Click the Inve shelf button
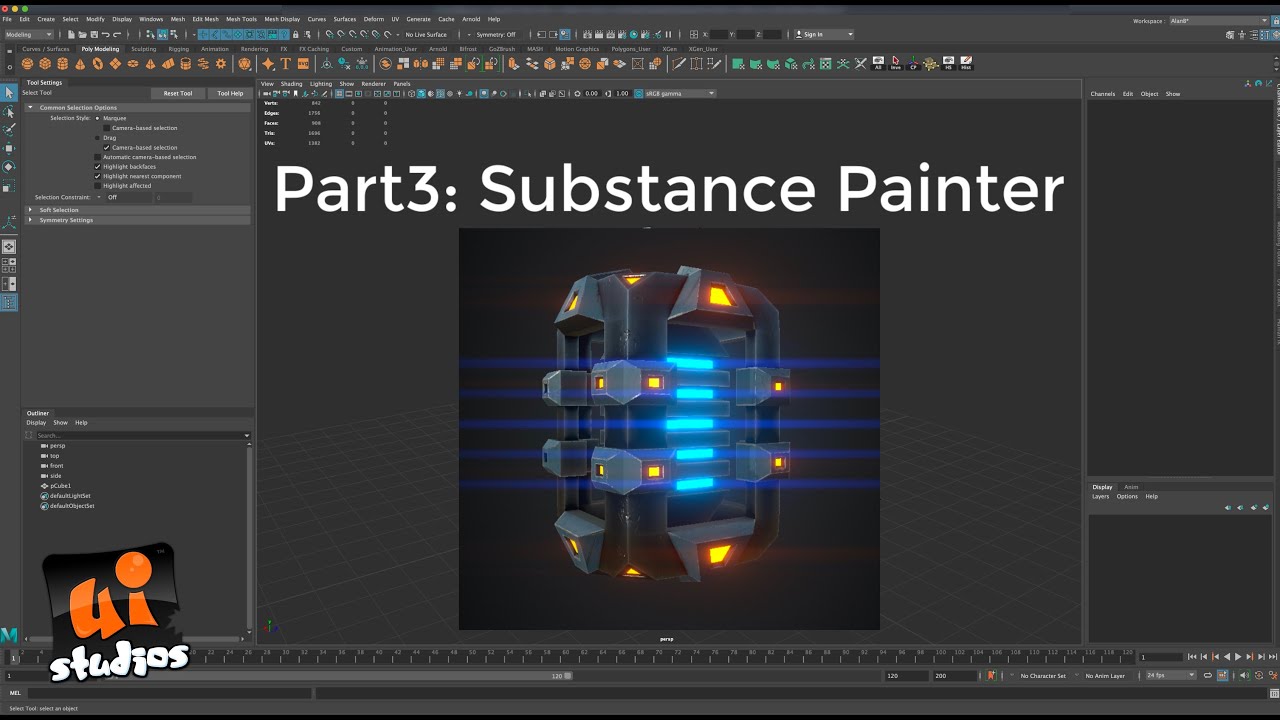The width and height of the screenshot is (1280, 720). pyautogui.click(x=895, y=64)
